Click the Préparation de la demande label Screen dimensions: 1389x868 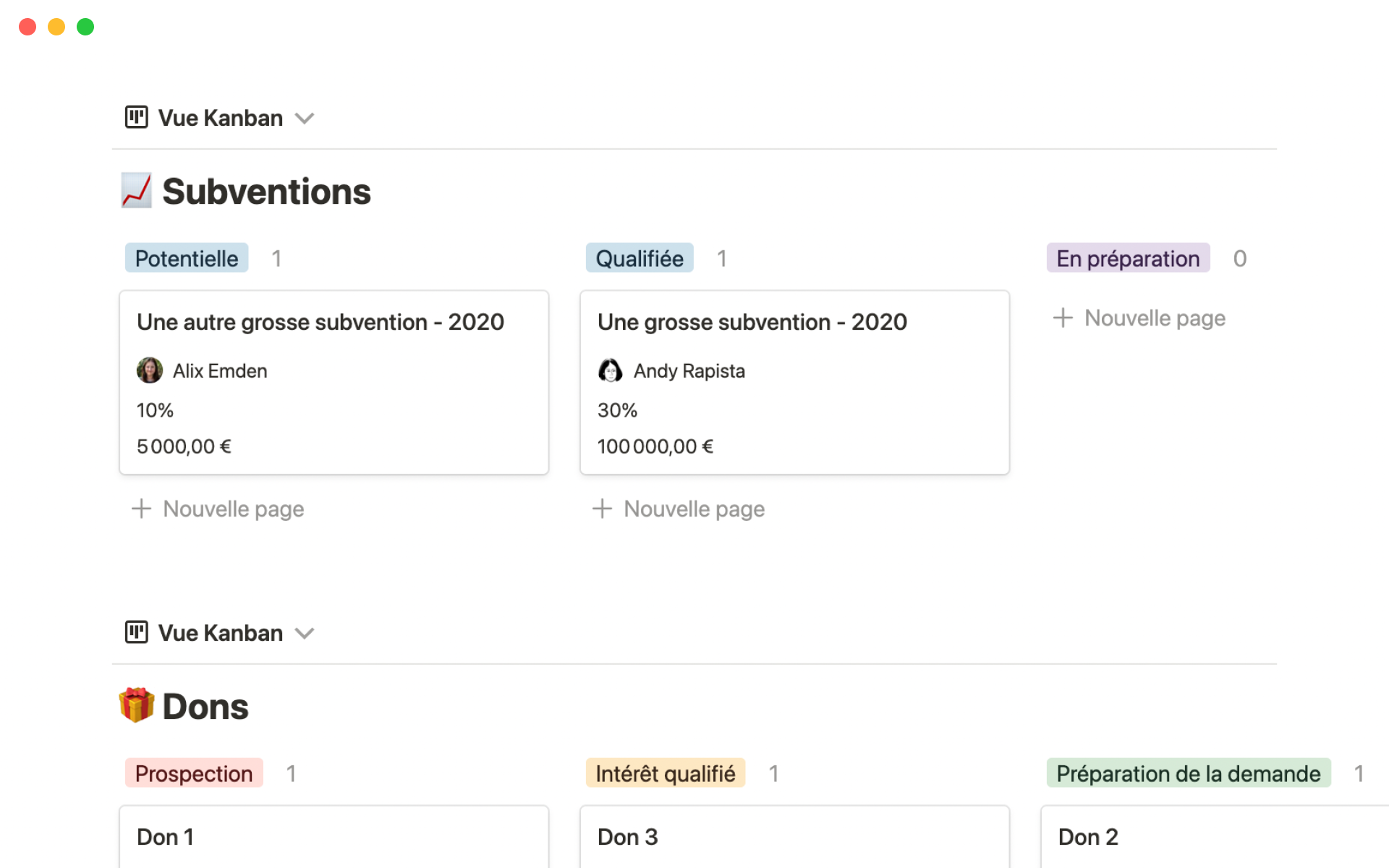click(x=1188, y=773)
